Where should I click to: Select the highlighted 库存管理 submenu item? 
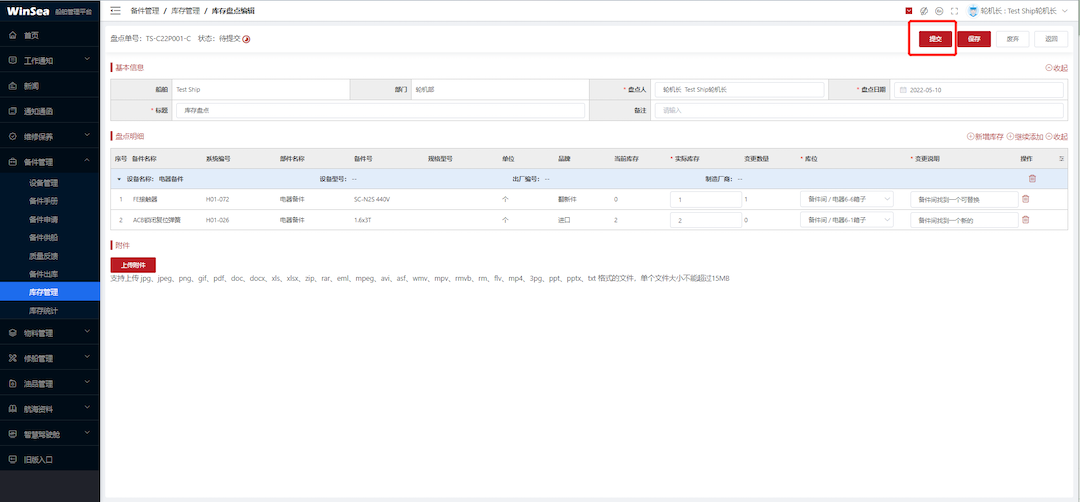click(x=50, y=292)
